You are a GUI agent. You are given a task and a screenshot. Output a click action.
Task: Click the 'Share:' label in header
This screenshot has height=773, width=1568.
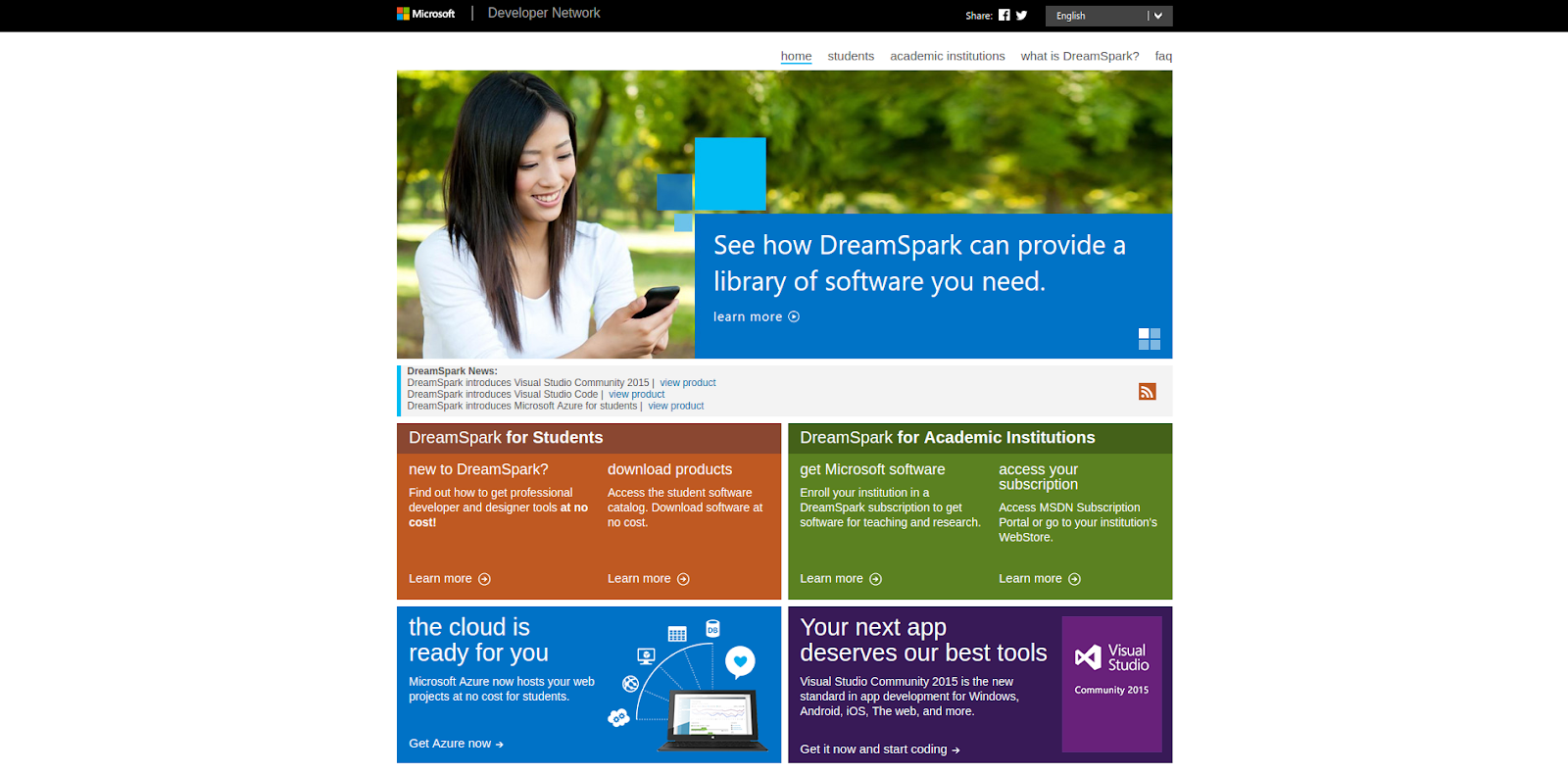click(978, 16)
